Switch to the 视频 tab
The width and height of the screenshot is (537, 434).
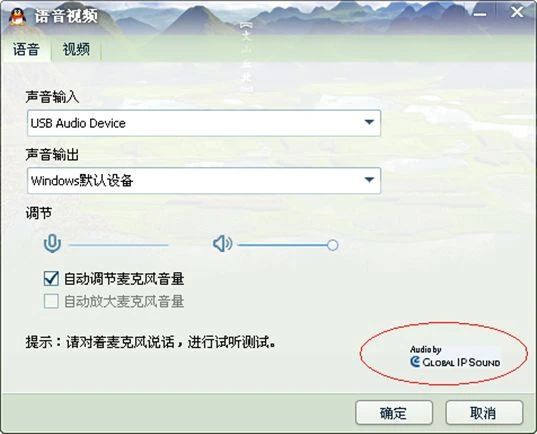tap(76, 49)
